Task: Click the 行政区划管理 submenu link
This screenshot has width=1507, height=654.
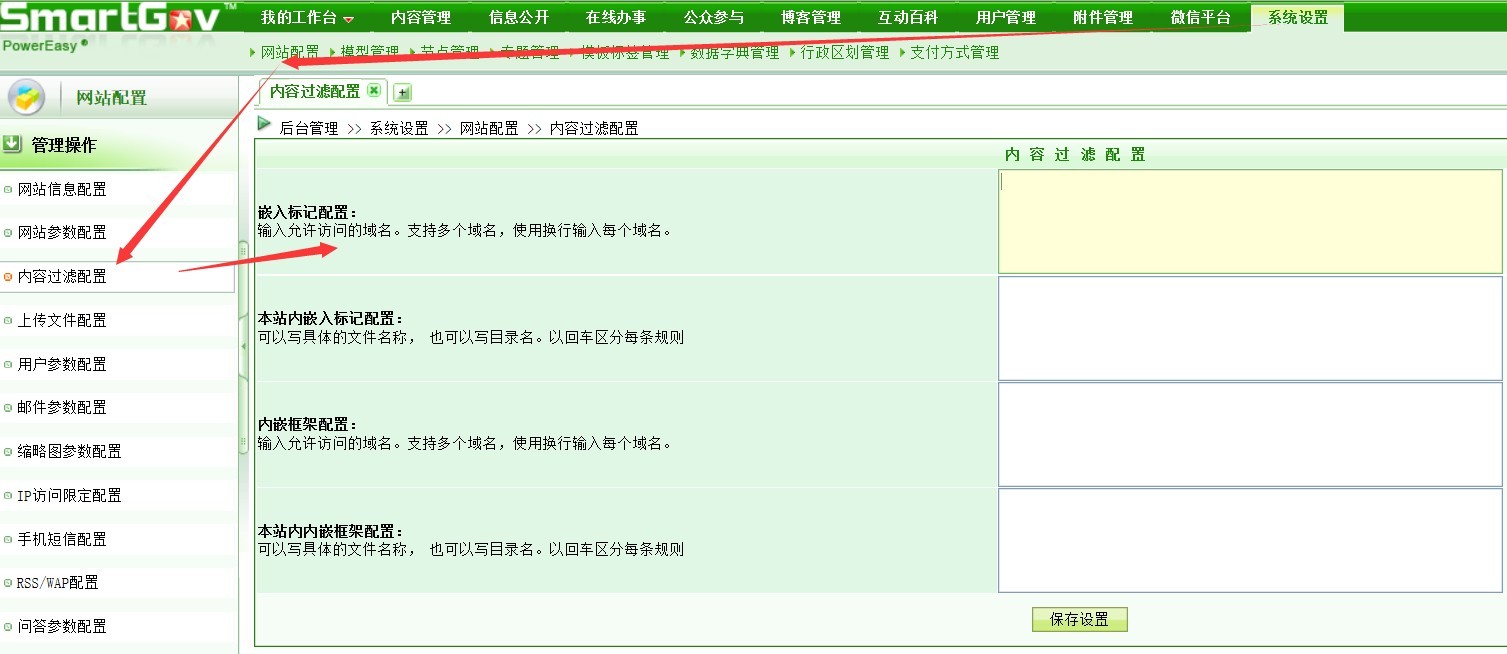Action: coord(844,53)
